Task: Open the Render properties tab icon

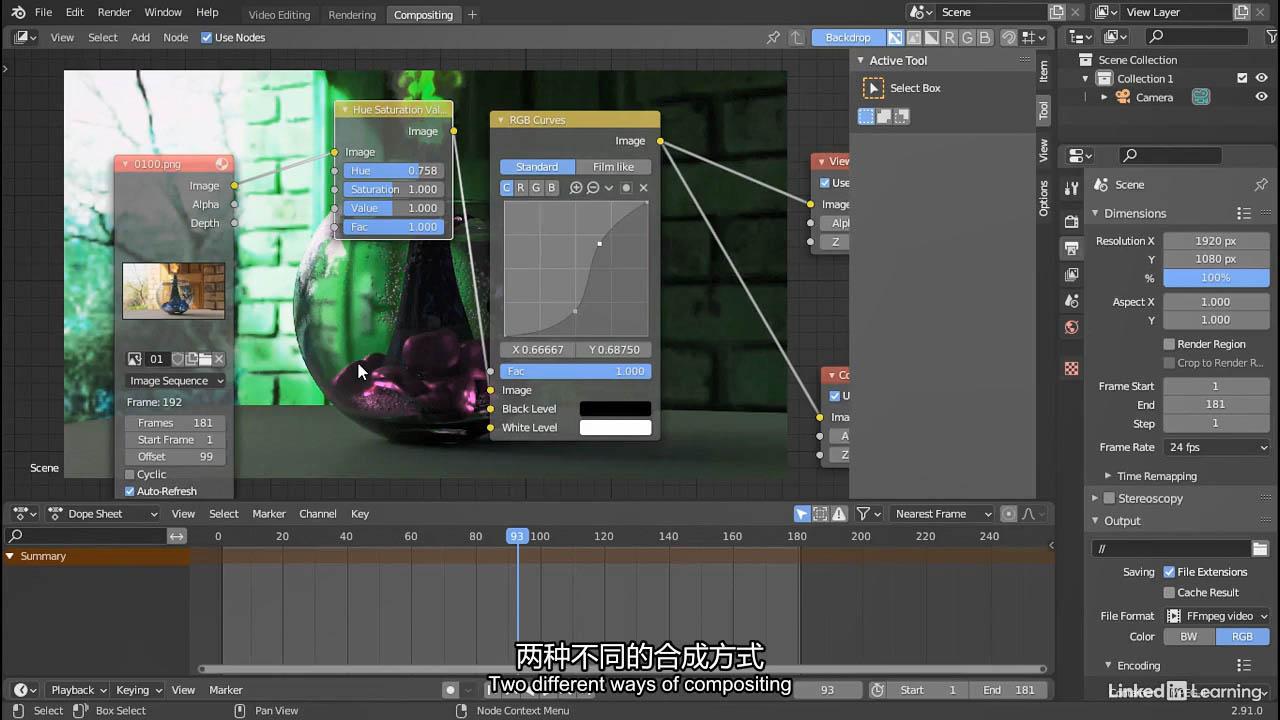Action: [x=1071, y=221]
